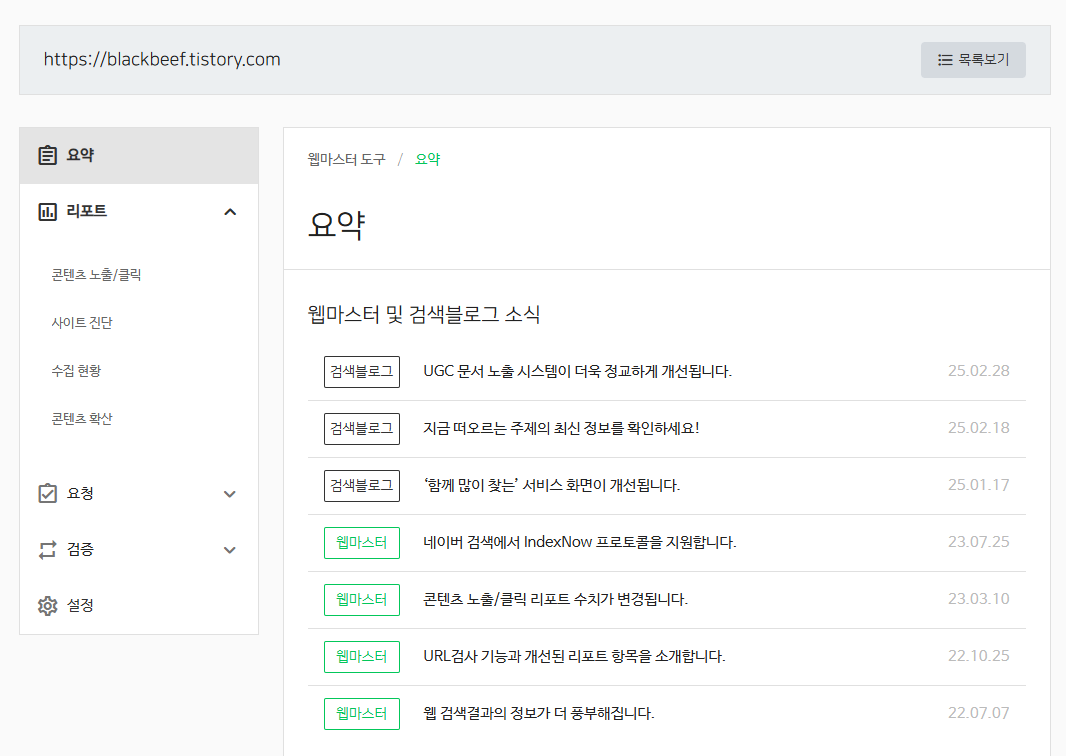The width and height of the screenshot is (1066, 756).
Task: Select 콘텐츠 확산 report item
Action: [x=82, y=418]
